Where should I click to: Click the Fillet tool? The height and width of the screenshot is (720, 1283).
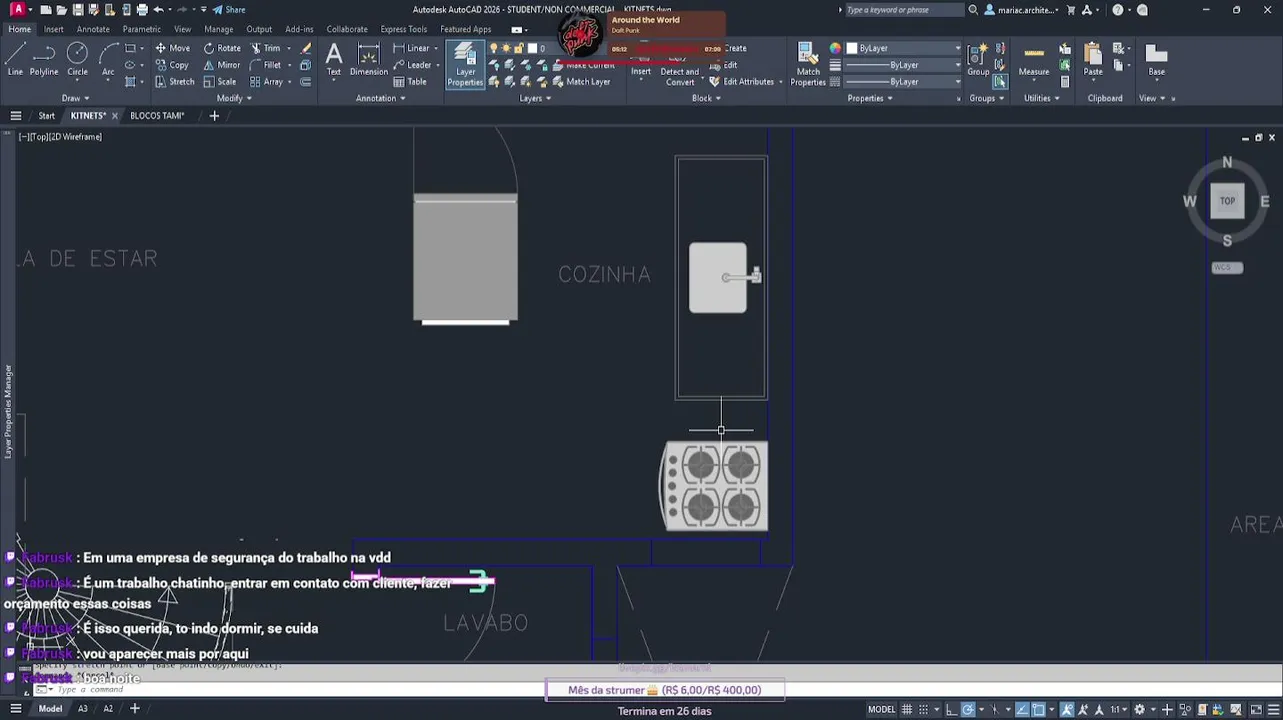tap(265, 65)
